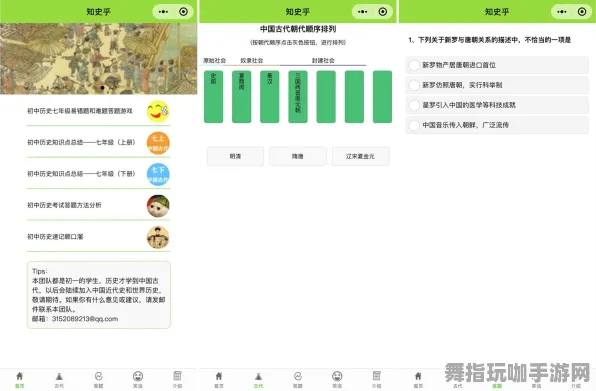This screenshot has height=391, width=596.
Task: Click the 知史乎 title on the left screen
Action: pos(98,12)
